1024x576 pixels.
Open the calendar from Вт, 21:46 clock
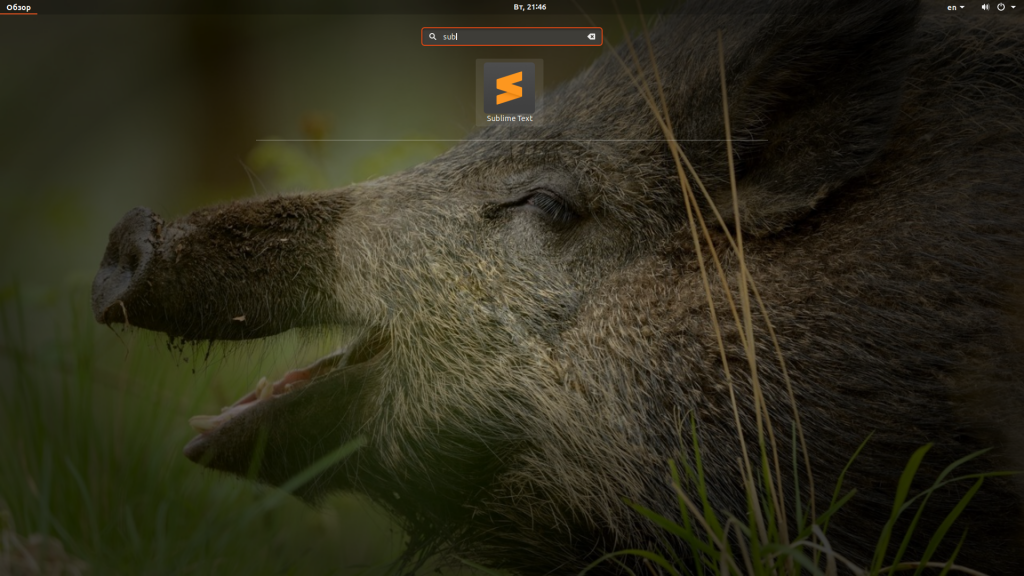pos(530,7)
